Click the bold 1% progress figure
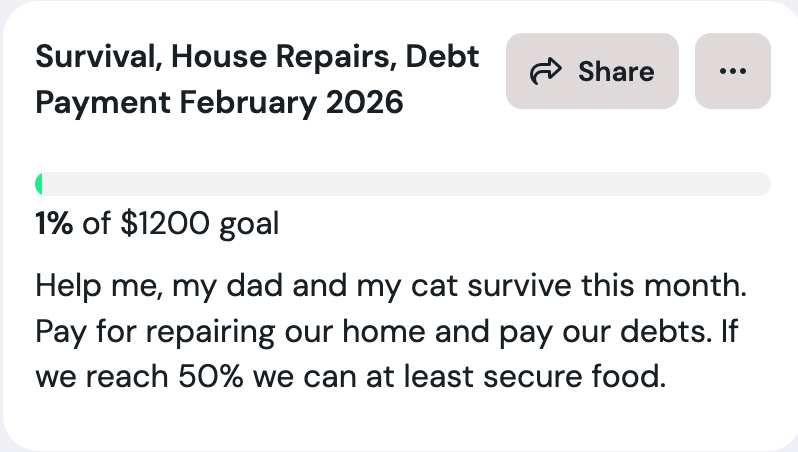Viewport: 798px width, 452px height. point(54,224)
